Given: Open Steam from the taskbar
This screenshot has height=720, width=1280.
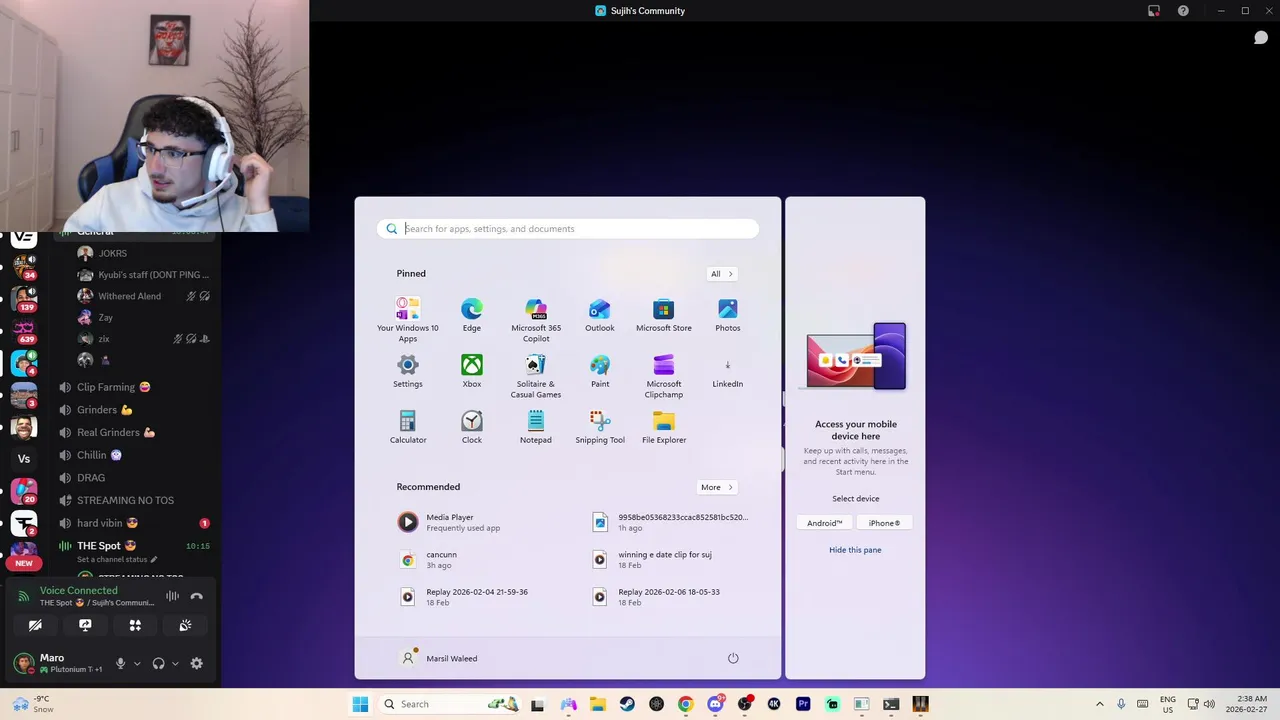Looking at the screenshot, I should click(x=627, y=704).
